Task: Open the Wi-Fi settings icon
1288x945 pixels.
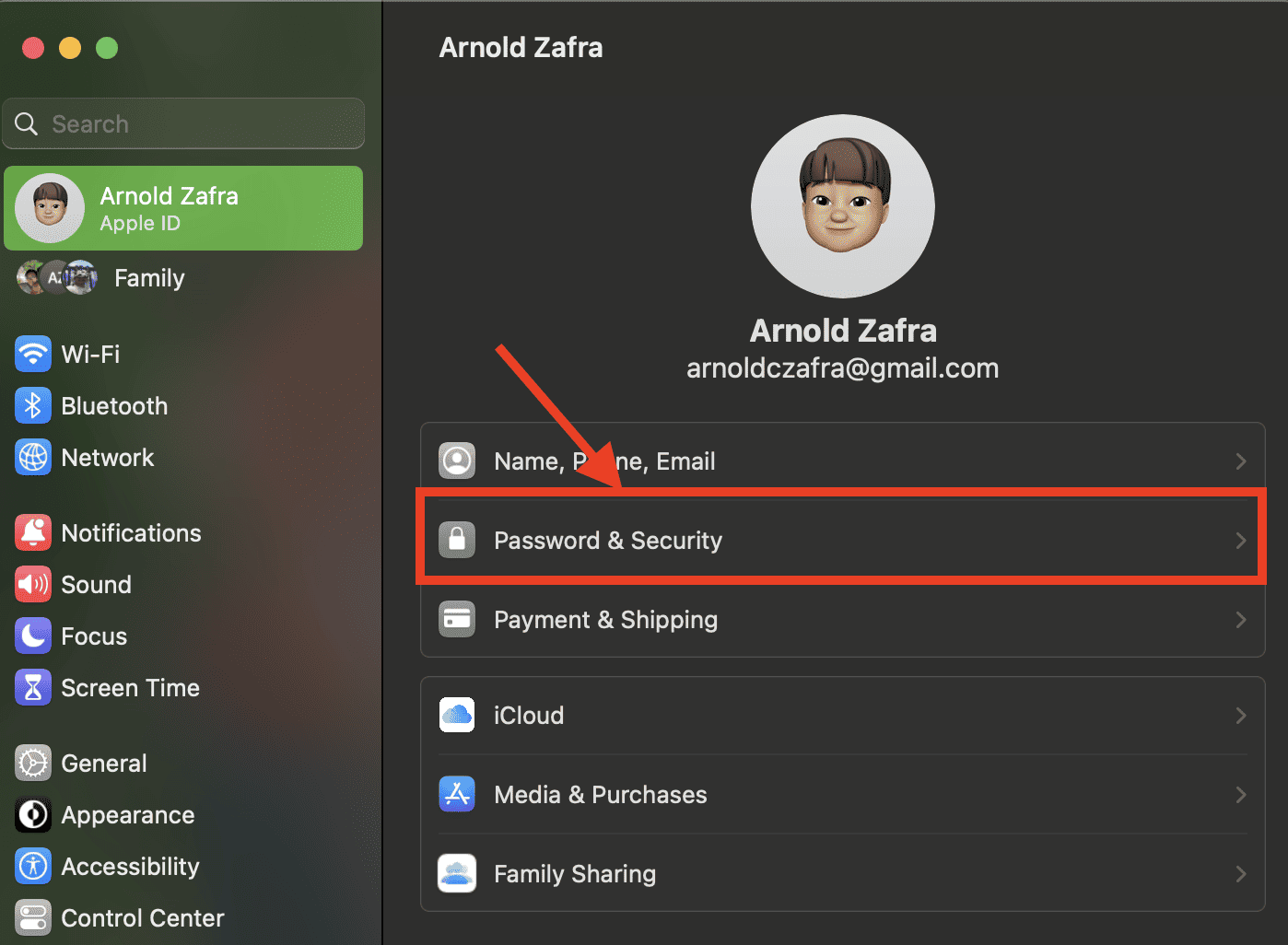Action: (x=33, y=354)
